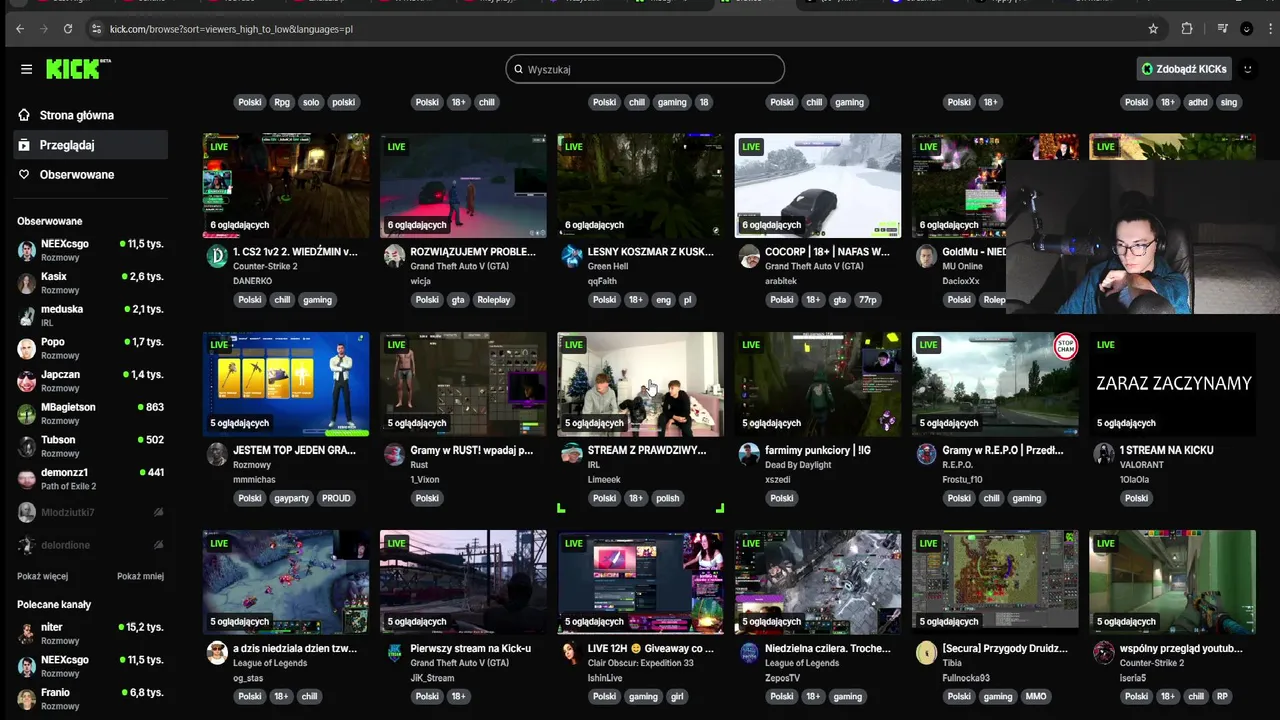
Task: Click the browser back arrow
Action: pyautogui.click(x=20, y=29)
